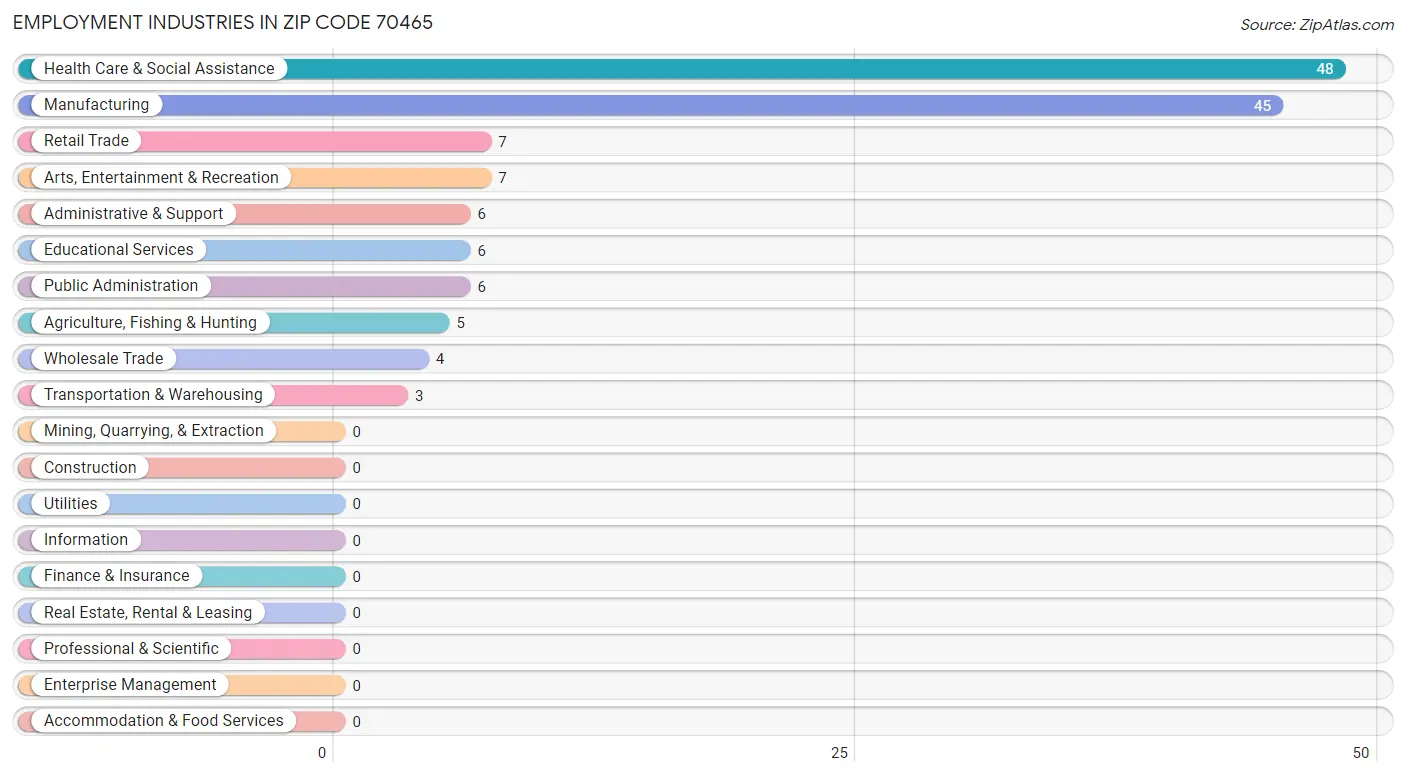
Task: Click the value 6 beside Educational Services bar
Action: pyautogui.click(x=482, y=251)
